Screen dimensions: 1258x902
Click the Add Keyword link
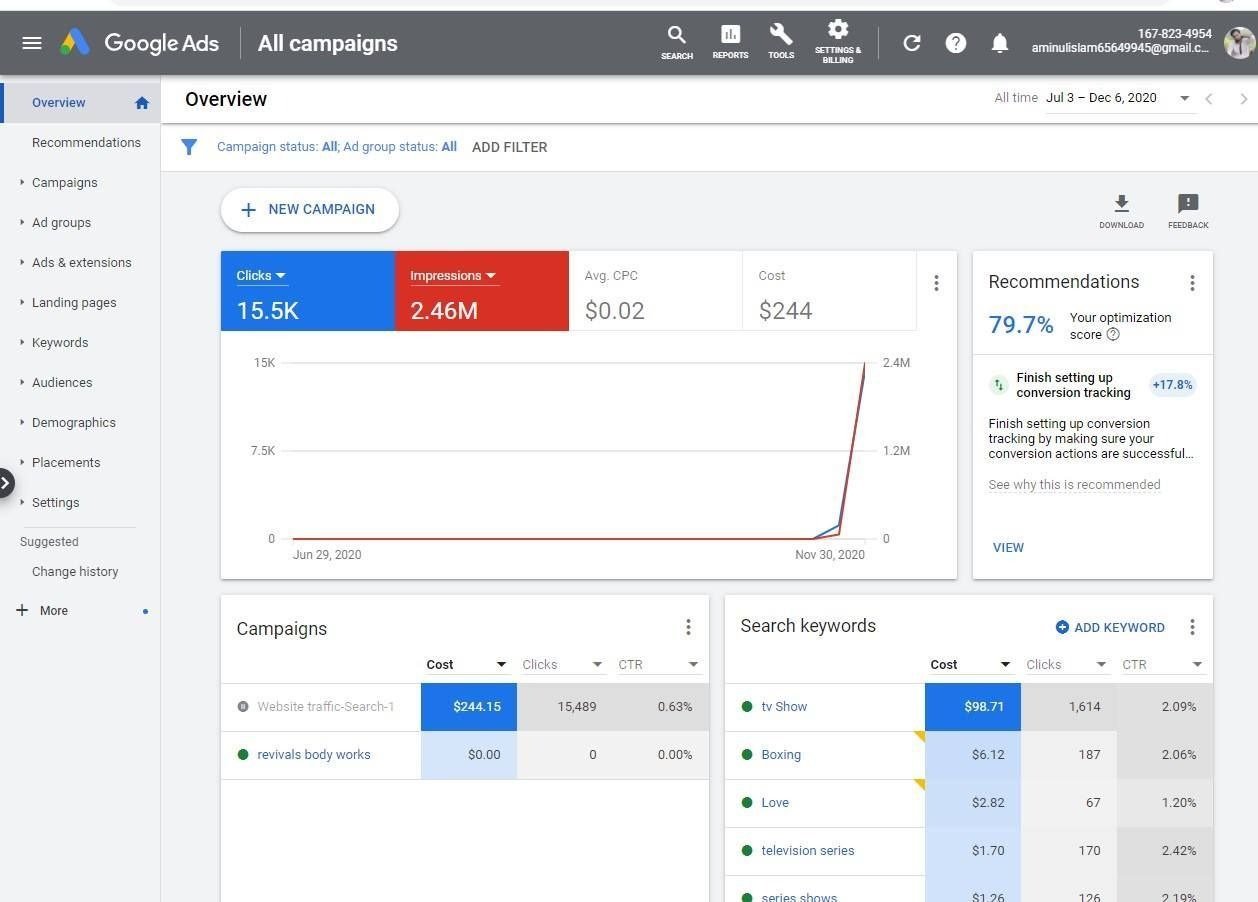click(1110, 628)
